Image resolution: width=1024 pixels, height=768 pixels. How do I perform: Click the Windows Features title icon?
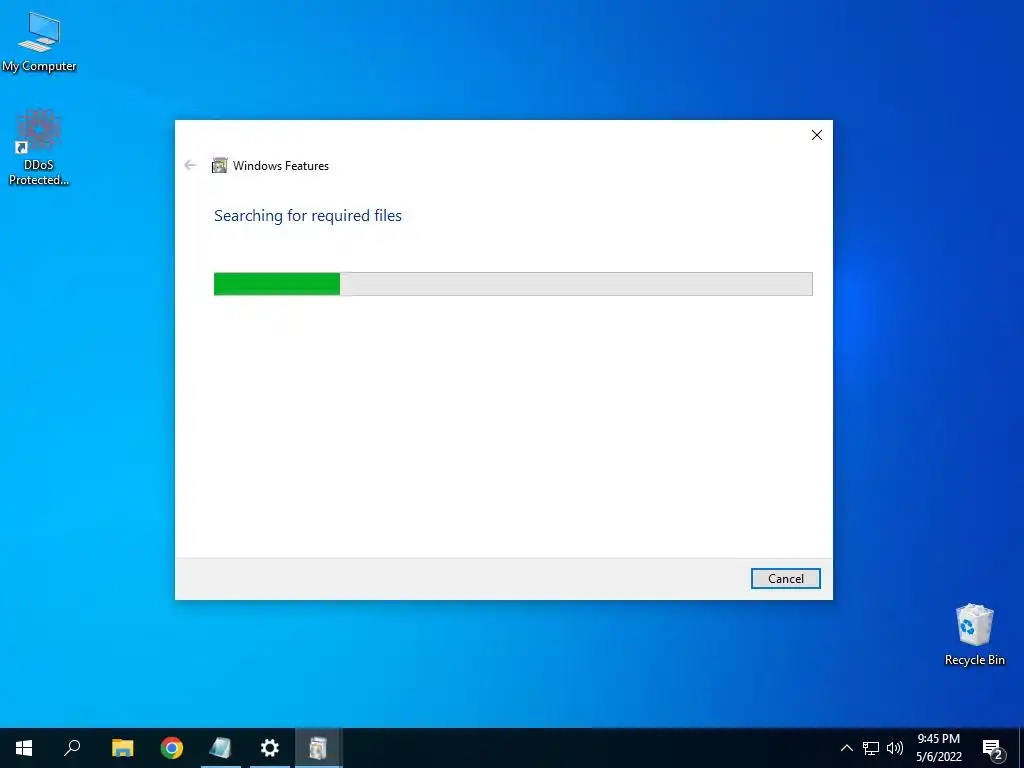pos(219,165)
